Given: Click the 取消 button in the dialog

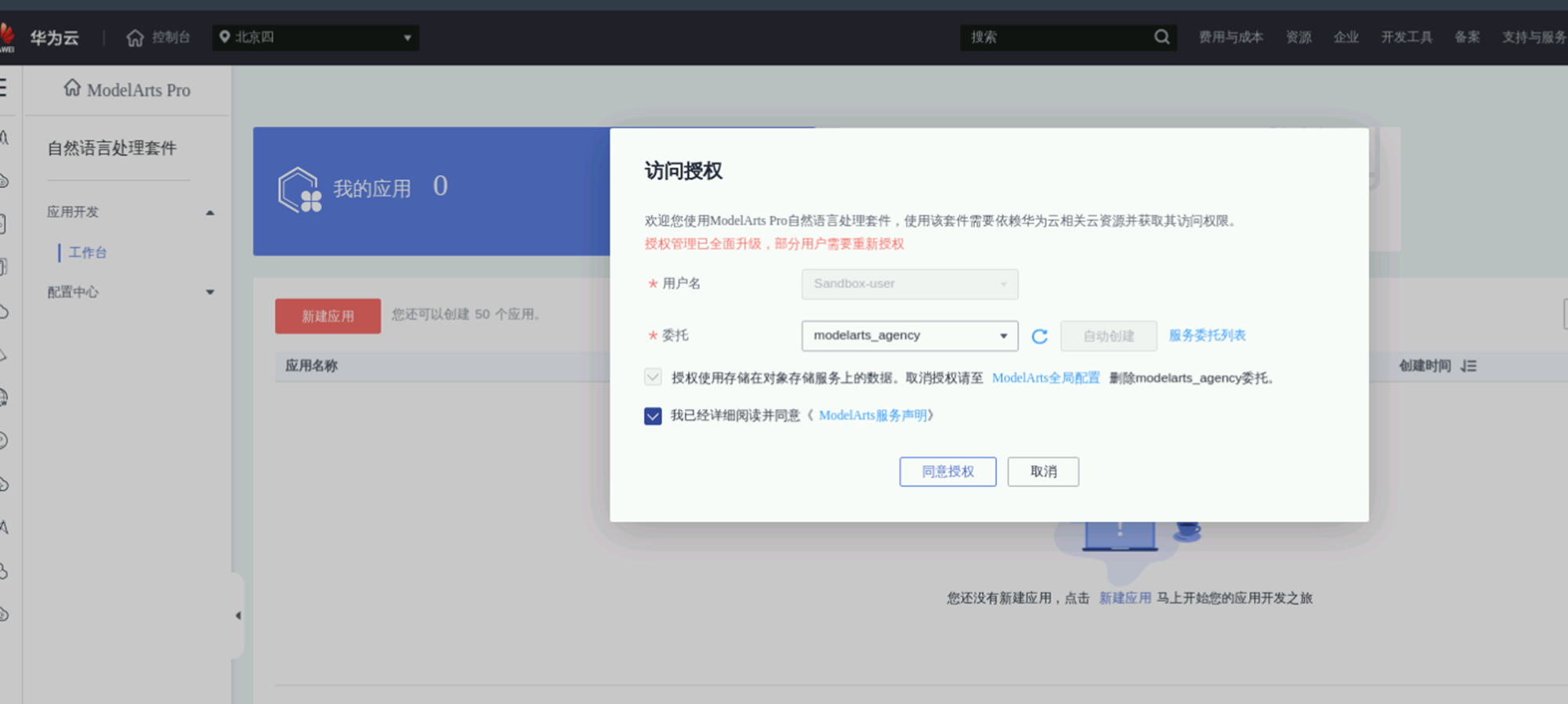Looking at the screenshot, I should click(1043, 471).
